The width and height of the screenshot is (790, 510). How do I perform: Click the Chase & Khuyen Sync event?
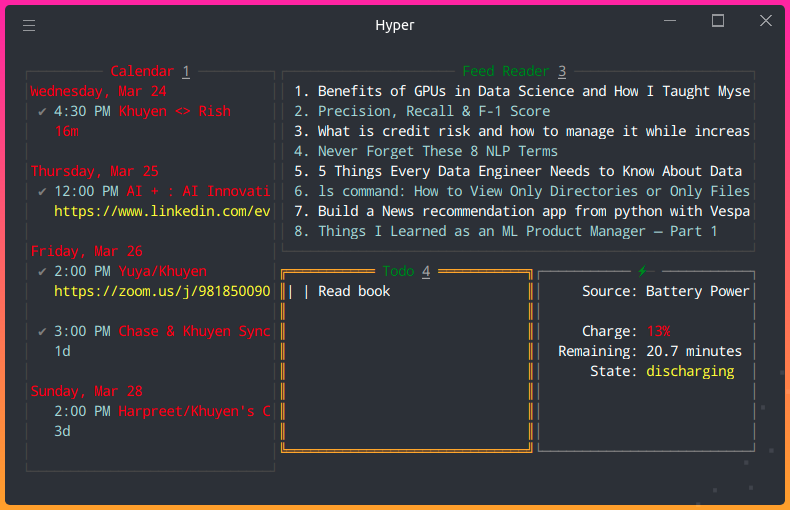pyautogui.click(x=194, y=332)
